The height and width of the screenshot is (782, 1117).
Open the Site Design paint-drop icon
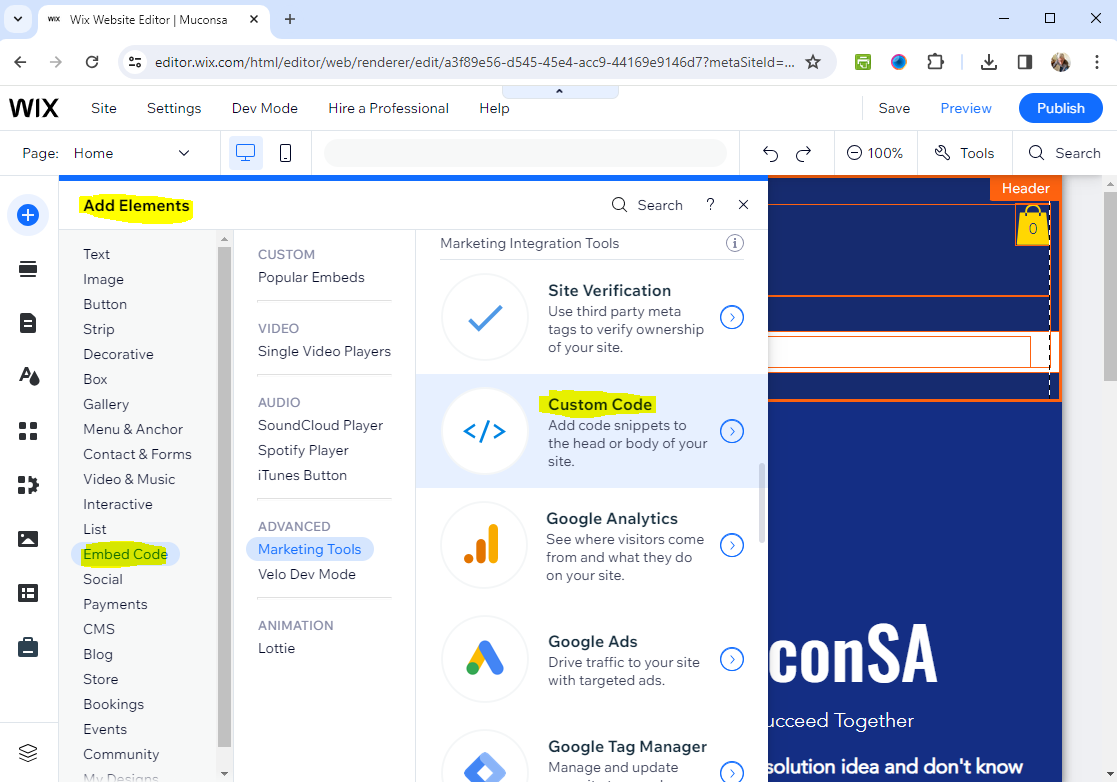(x=28, y=376)
